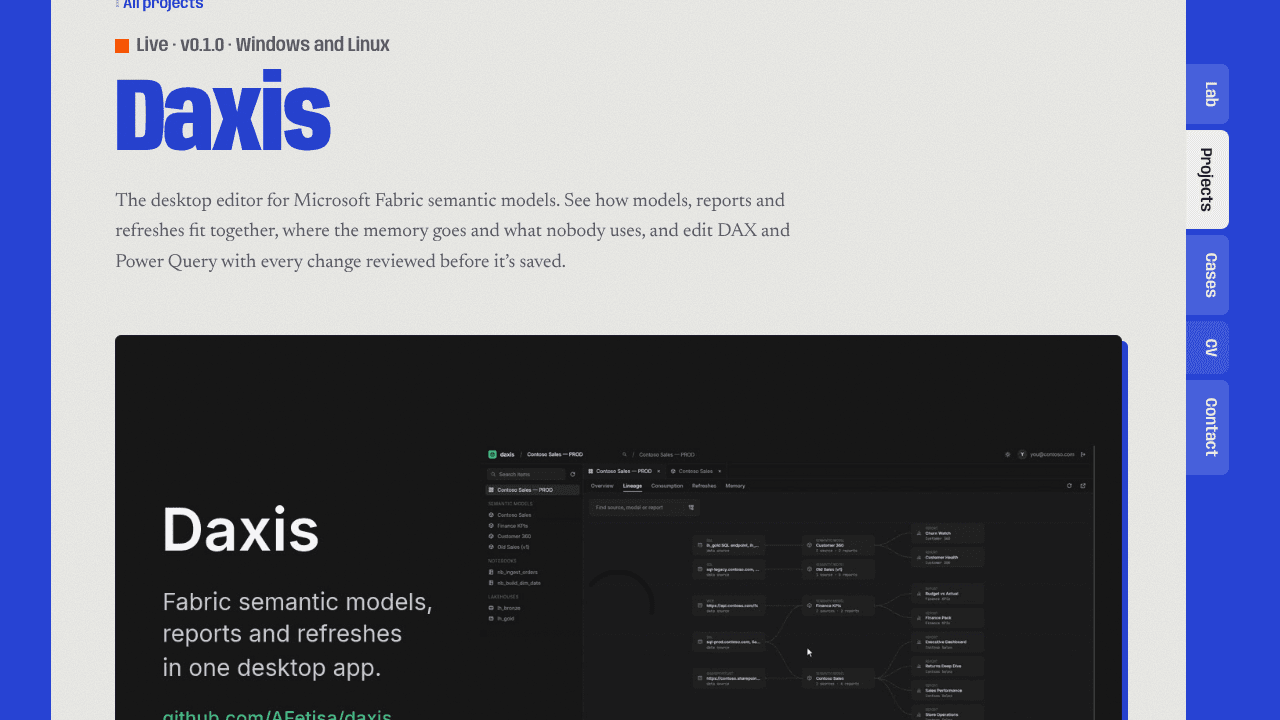Click the white Daxis title inside the demo image

click(241, 529)
